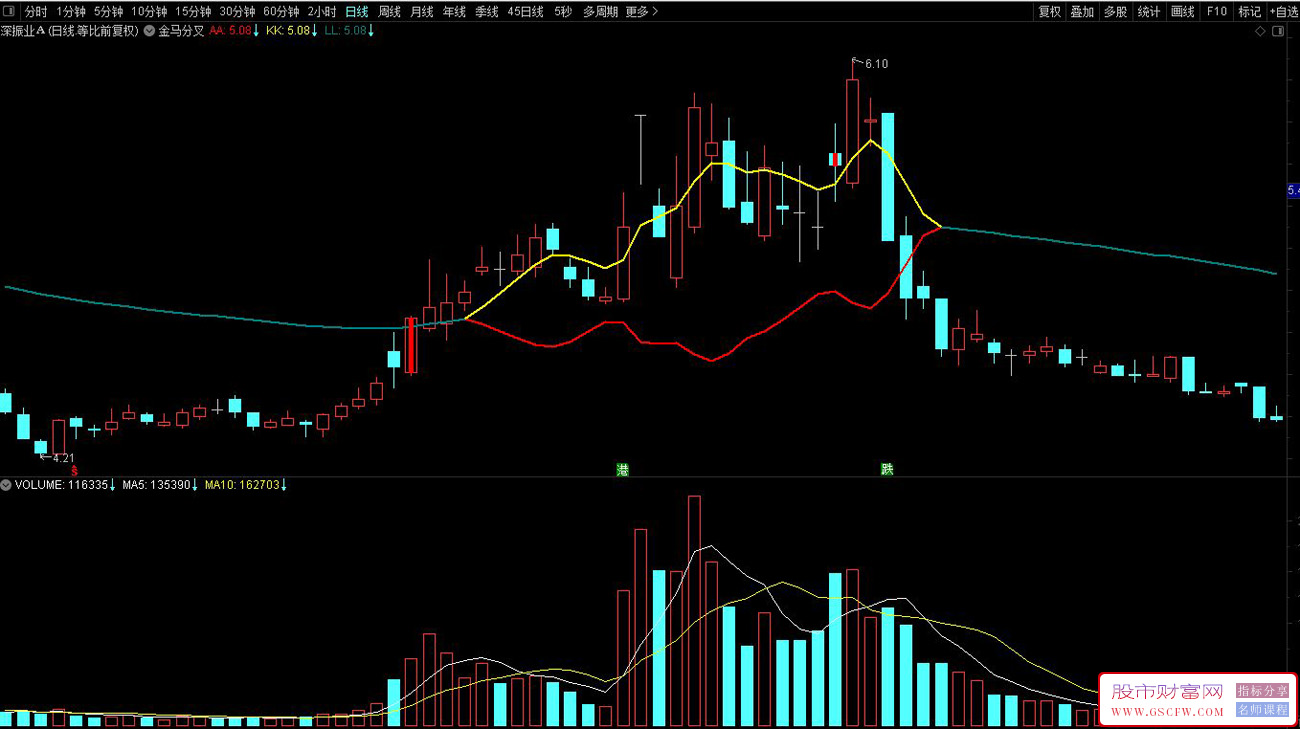1300x729 pixels.
Task: Select the 30分钟 period
Action: [x=237, y=12]
